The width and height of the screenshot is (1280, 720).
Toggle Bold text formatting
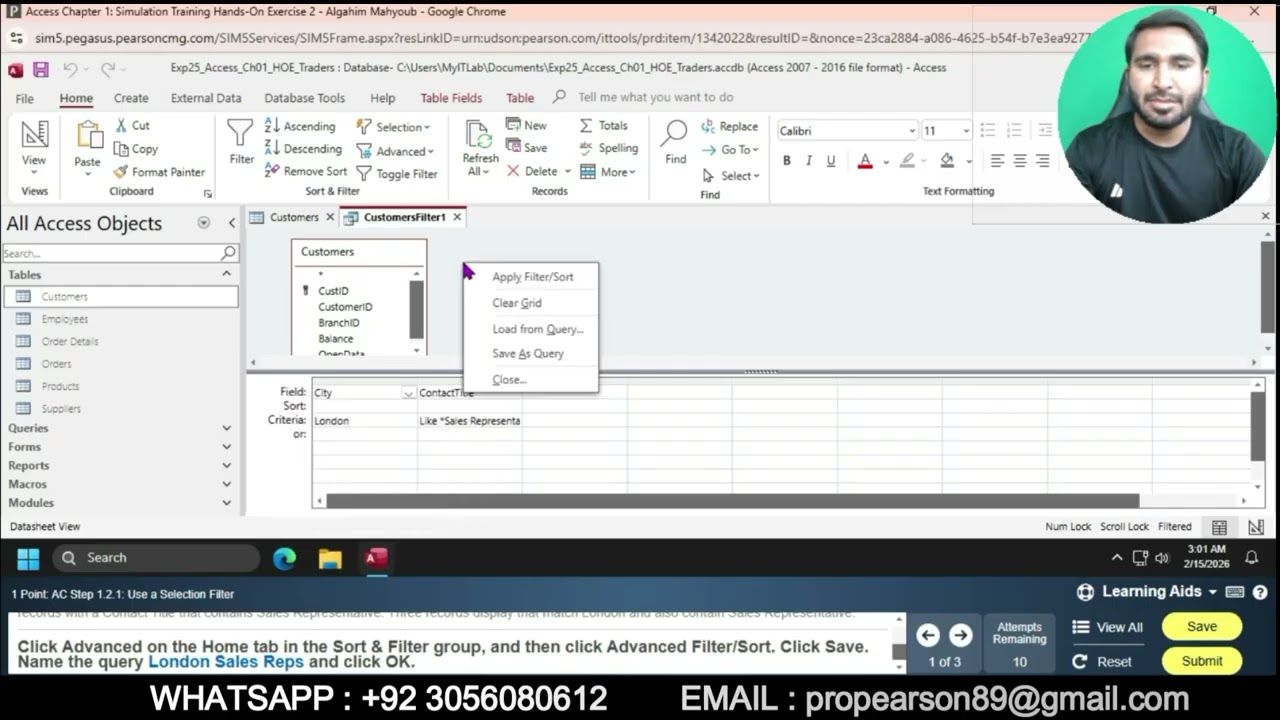pos(787,161)
